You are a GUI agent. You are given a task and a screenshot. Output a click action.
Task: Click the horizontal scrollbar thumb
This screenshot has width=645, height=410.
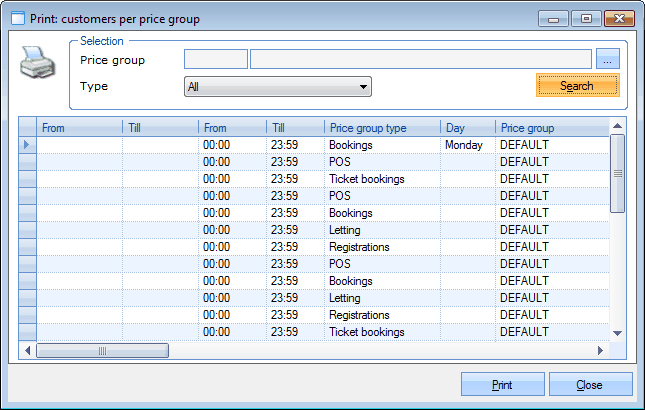pos(103,351)
